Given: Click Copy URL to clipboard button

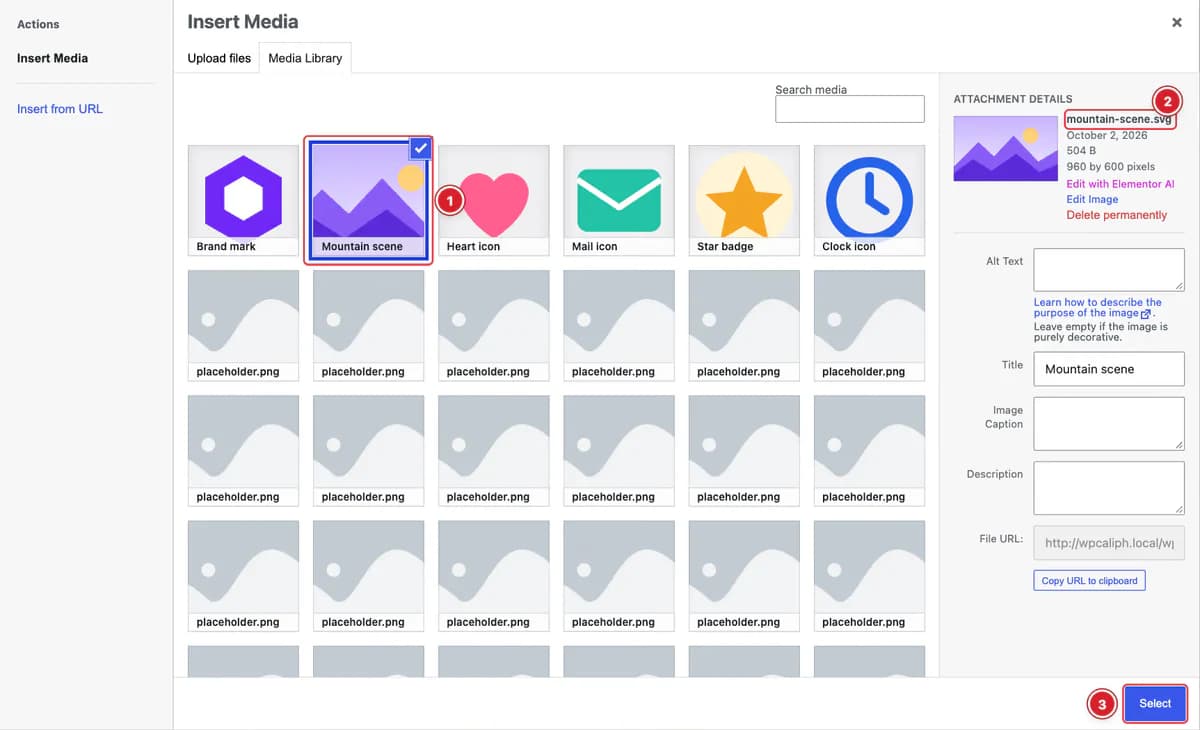Looking at the screenshot, I should point(1089,580).
